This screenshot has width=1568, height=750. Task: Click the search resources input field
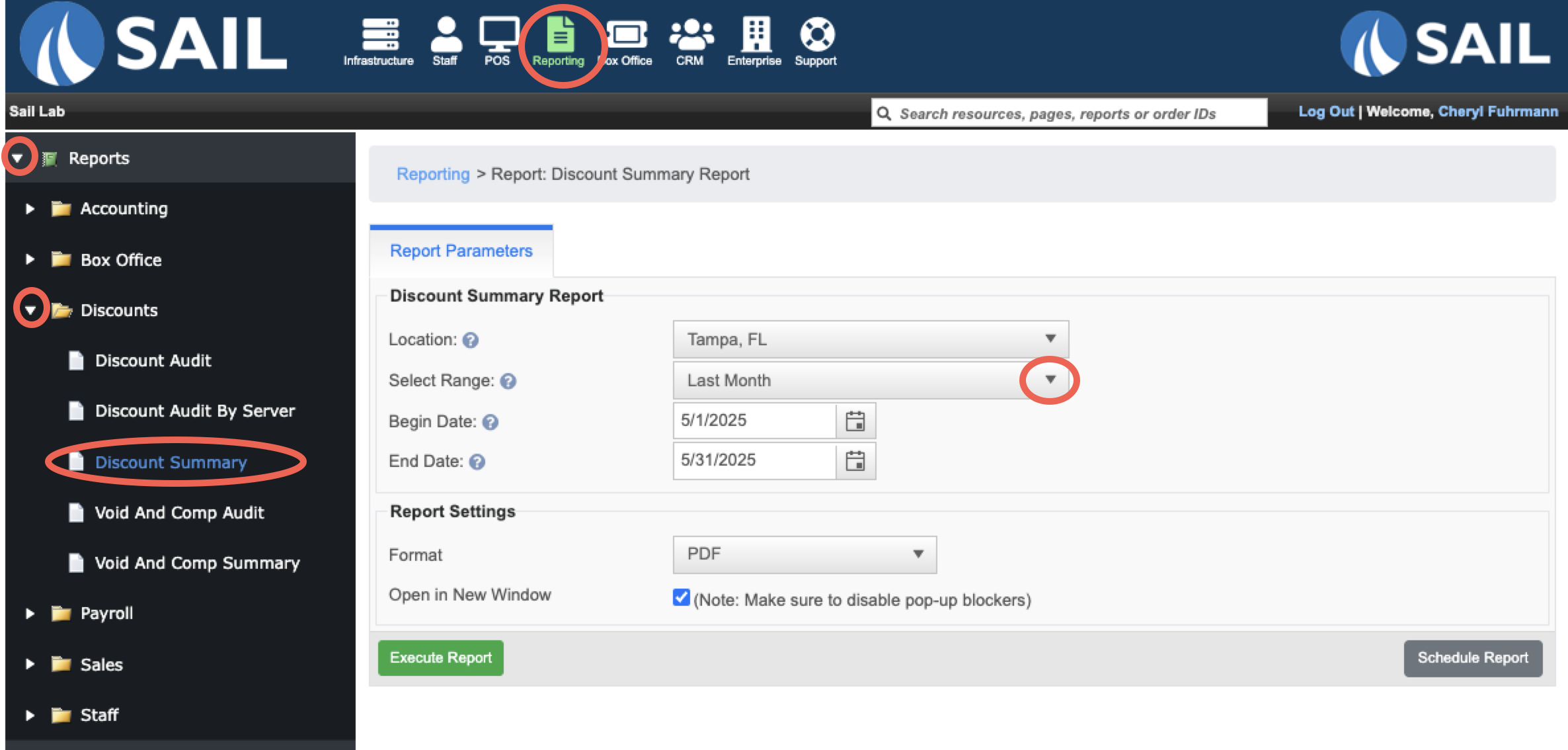(1070, 113)
